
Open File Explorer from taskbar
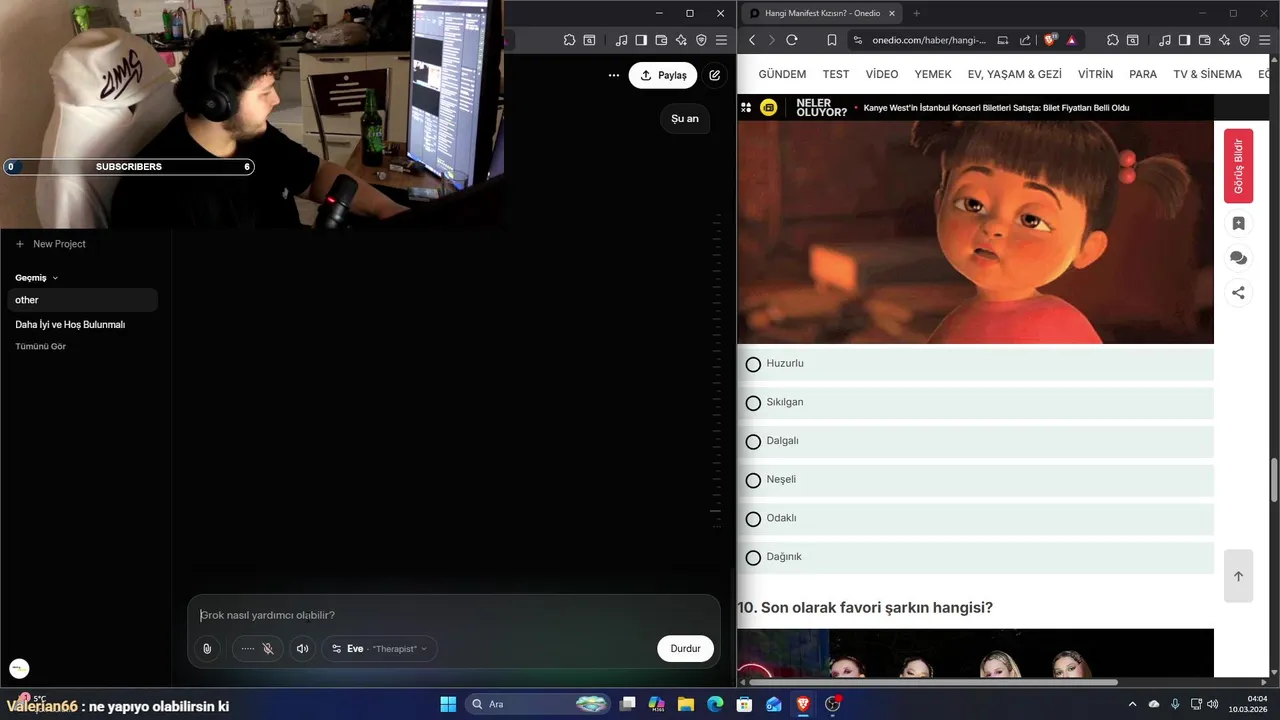[x=686, y=704]
